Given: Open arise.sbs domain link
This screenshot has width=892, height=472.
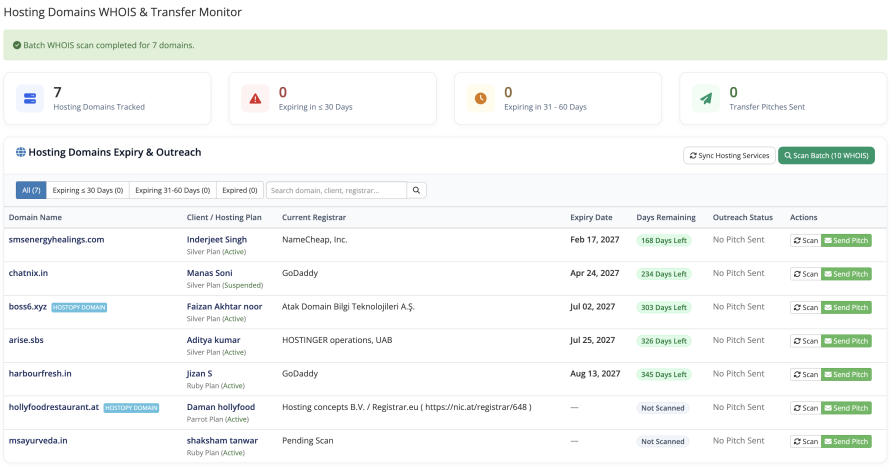Looking at the screenshot, I should [26, 340].
